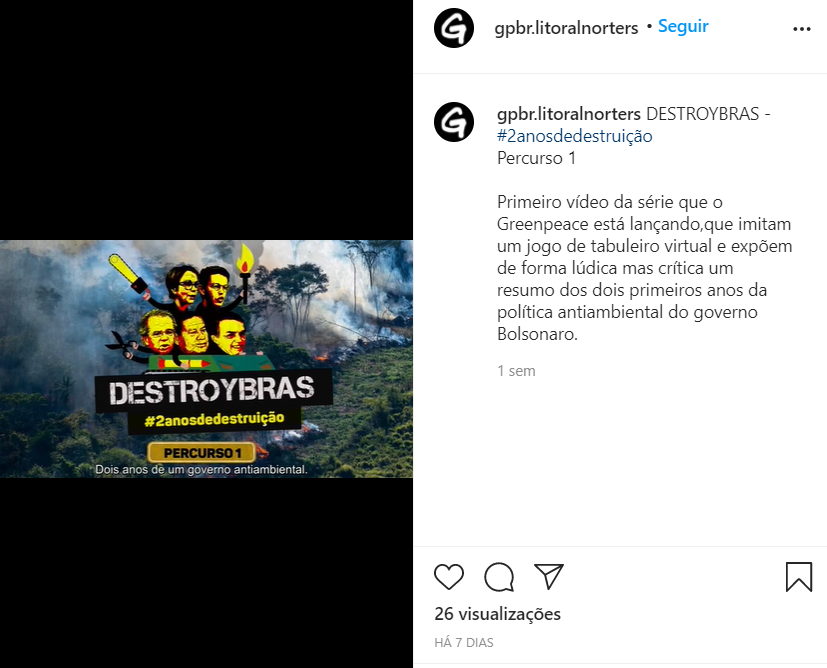View the 26 visualizações count

click(x=497, y=614)
